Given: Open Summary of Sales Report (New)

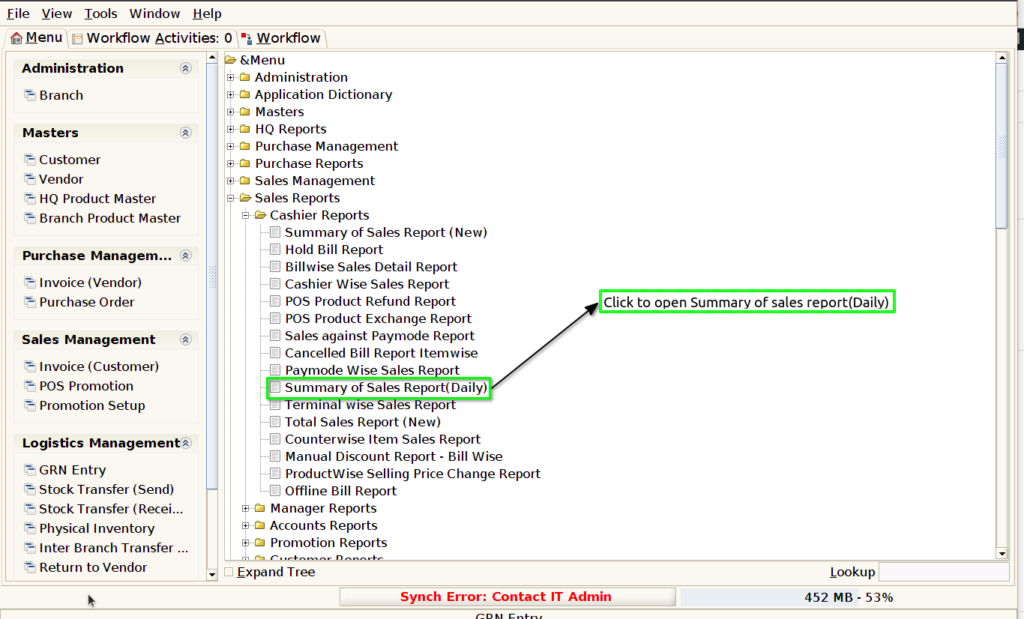Looking at the screenshot, I should [x=386, y=232].
